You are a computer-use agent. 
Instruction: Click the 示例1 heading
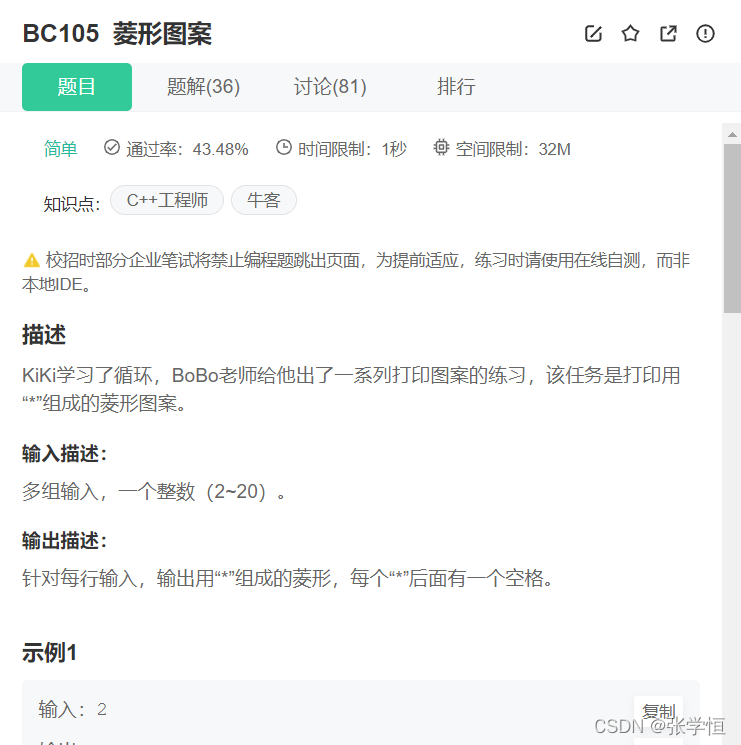[x=49, y=652]
